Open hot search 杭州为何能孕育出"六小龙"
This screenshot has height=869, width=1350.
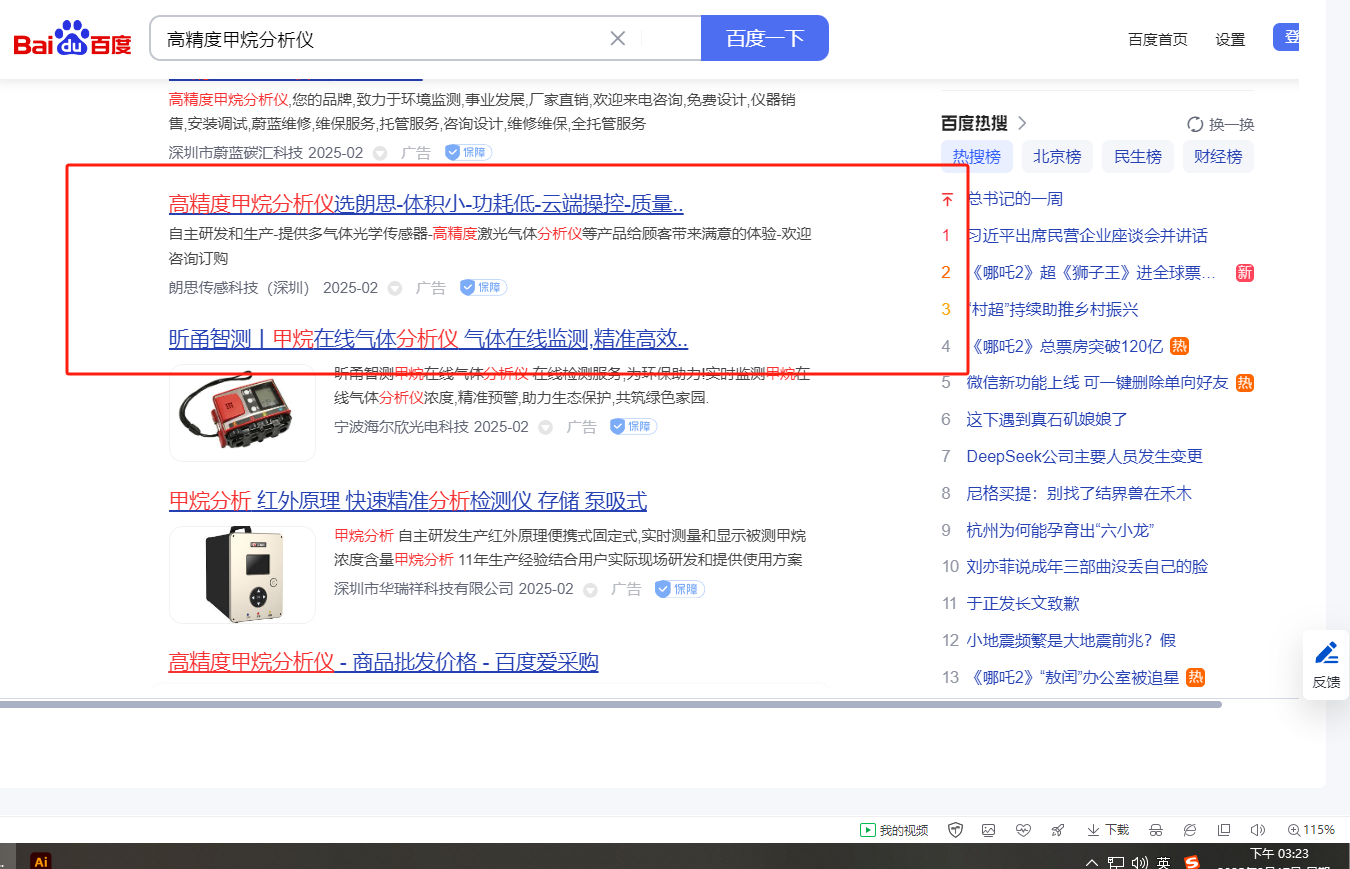pyautogui.click(x=1062, y=530)
